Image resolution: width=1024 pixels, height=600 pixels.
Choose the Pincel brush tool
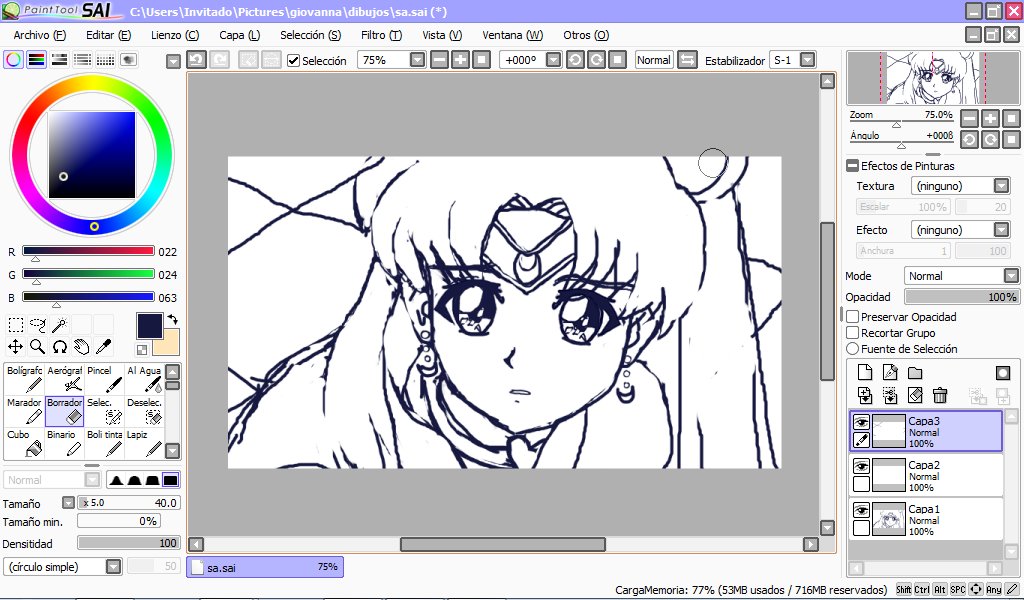pyautogui.click(x=104, y=379)
